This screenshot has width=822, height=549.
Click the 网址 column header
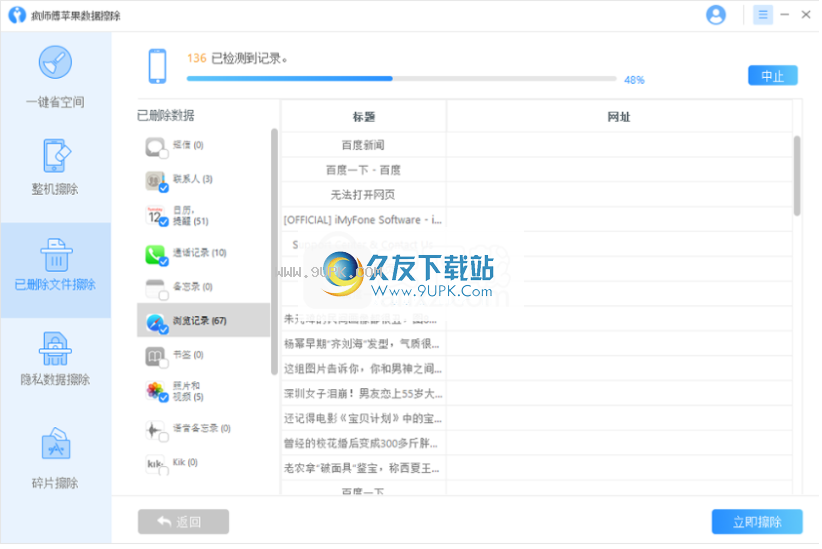(621, 117)
